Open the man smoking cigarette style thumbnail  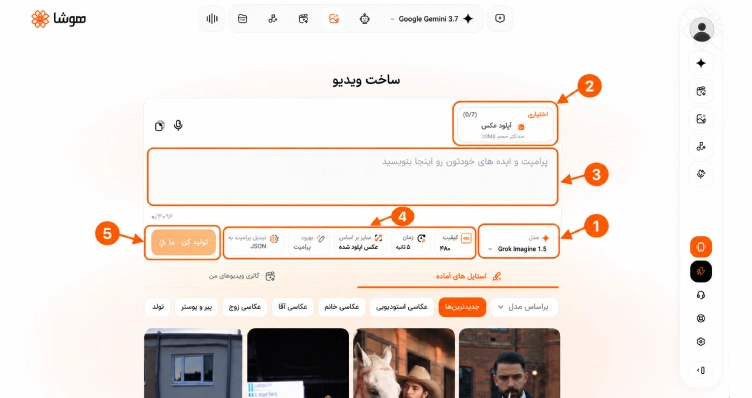click(509, 363)
